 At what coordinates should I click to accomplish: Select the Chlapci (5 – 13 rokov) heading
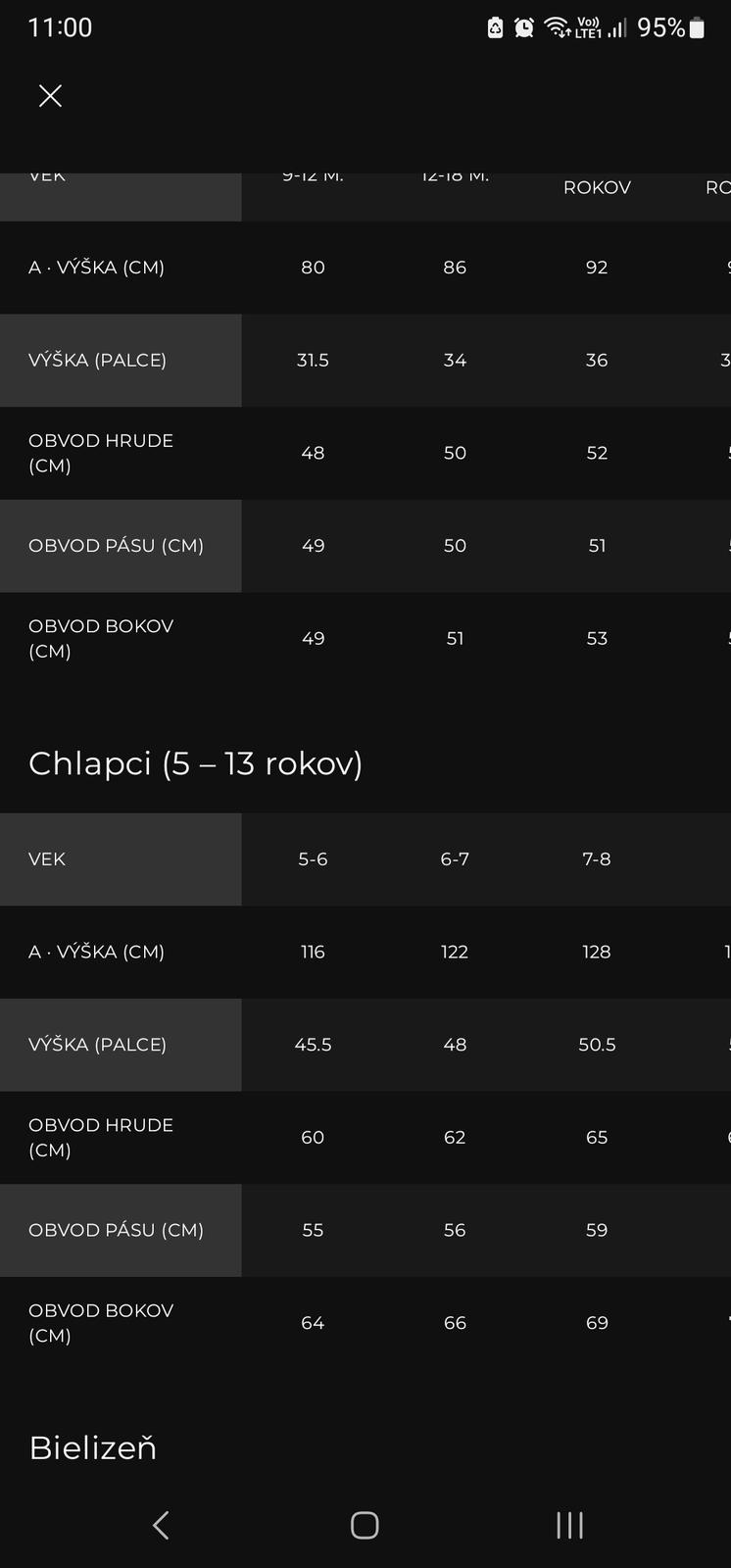(196, 763)
